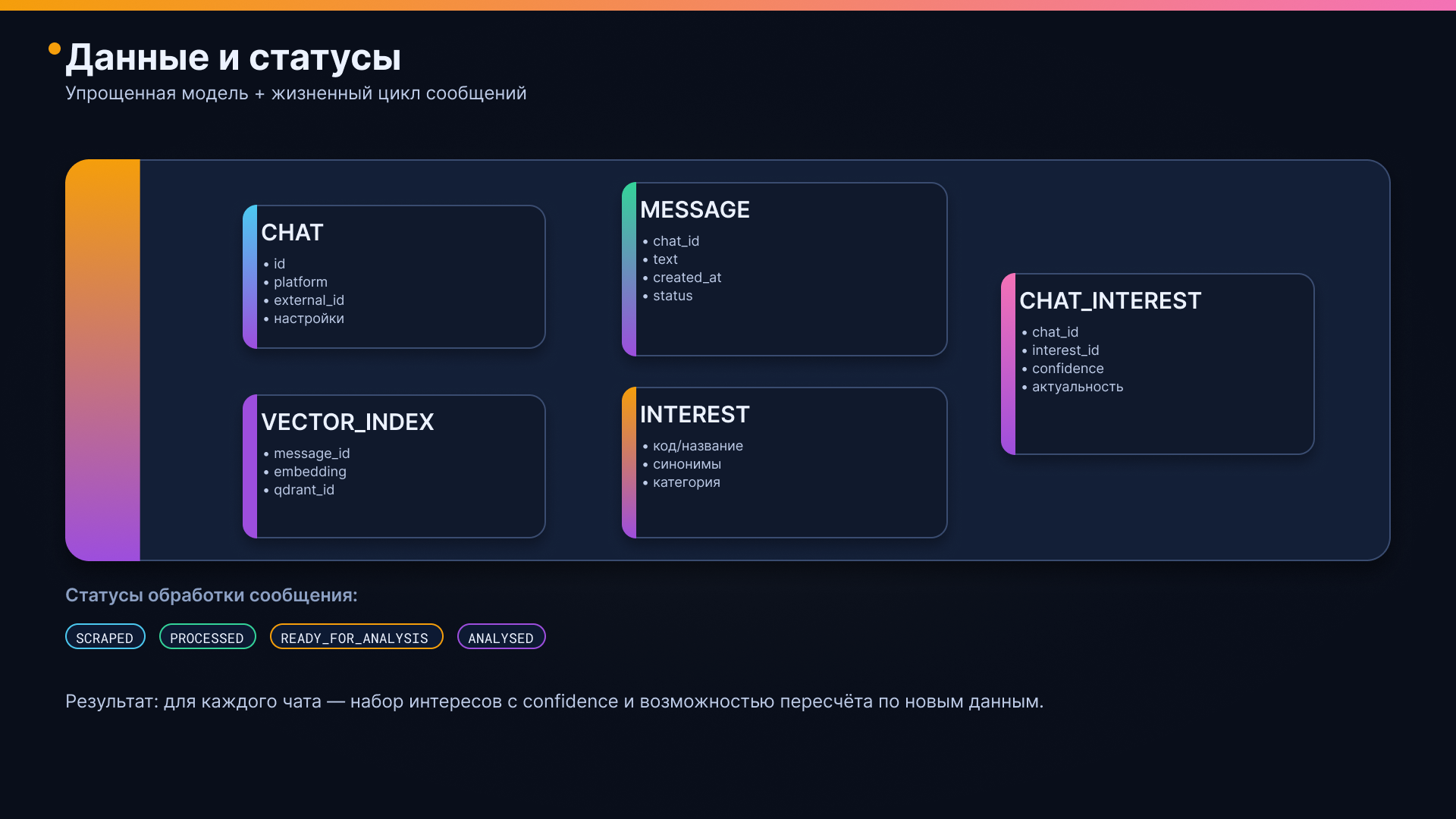Click the 'status' field in MESSAGE
This screenshot has width=1456, height=819.
point(672,296)
